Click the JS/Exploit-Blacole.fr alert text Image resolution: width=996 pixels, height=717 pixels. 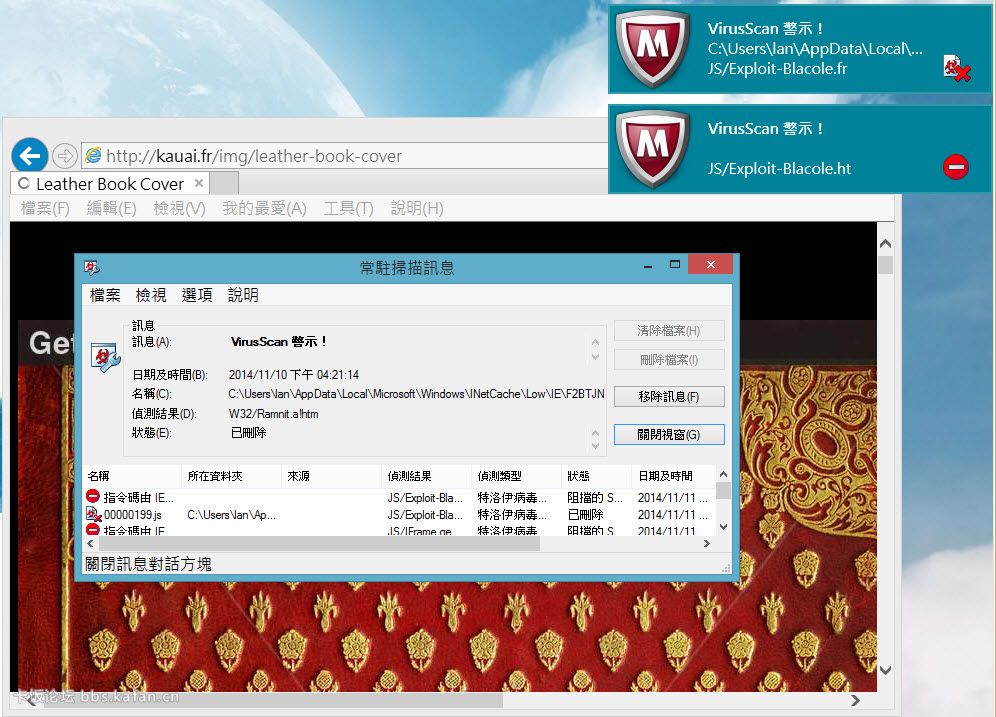click(777, 69)
